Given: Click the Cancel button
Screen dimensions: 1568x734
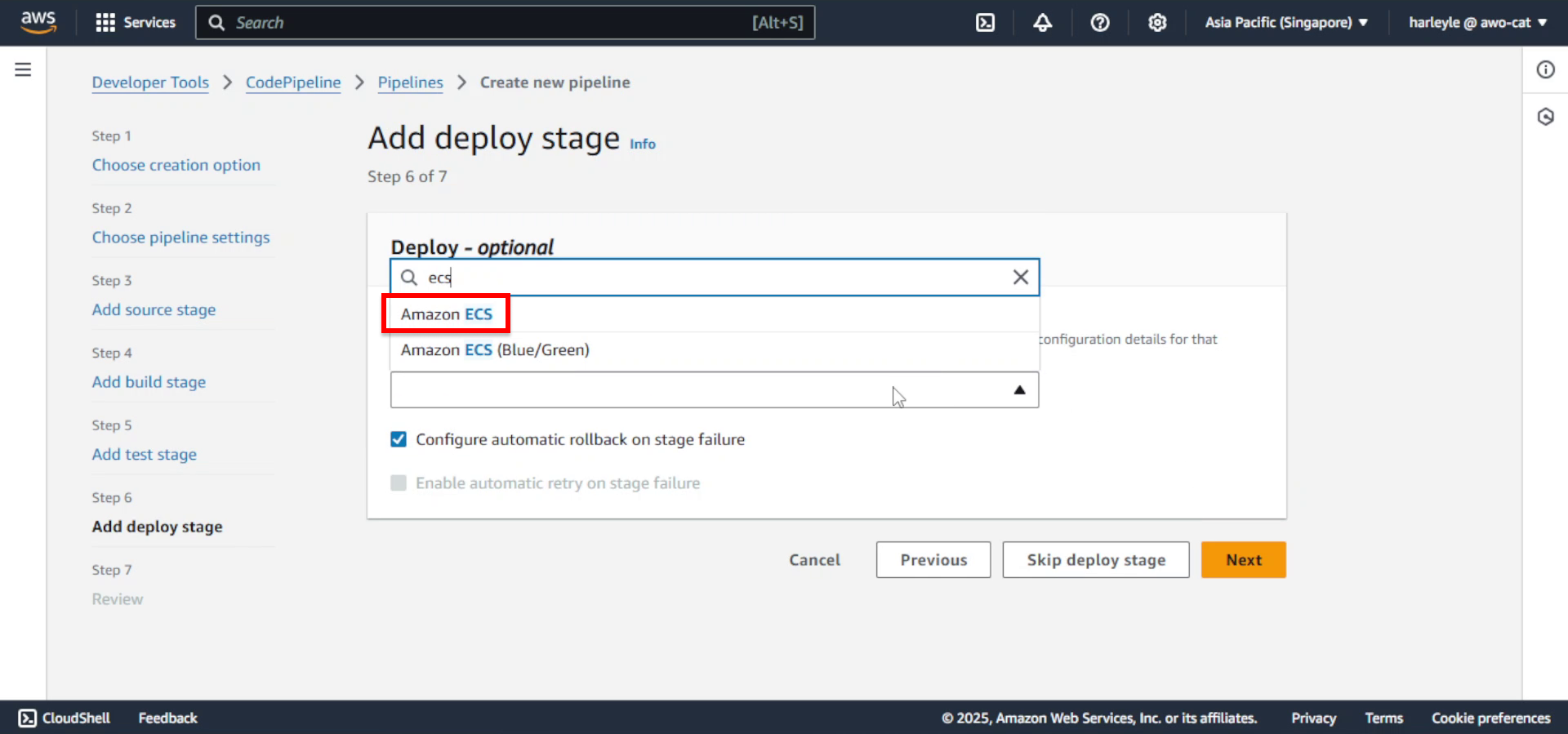Looking at the screenshot, I should click(x=814, y=560).
